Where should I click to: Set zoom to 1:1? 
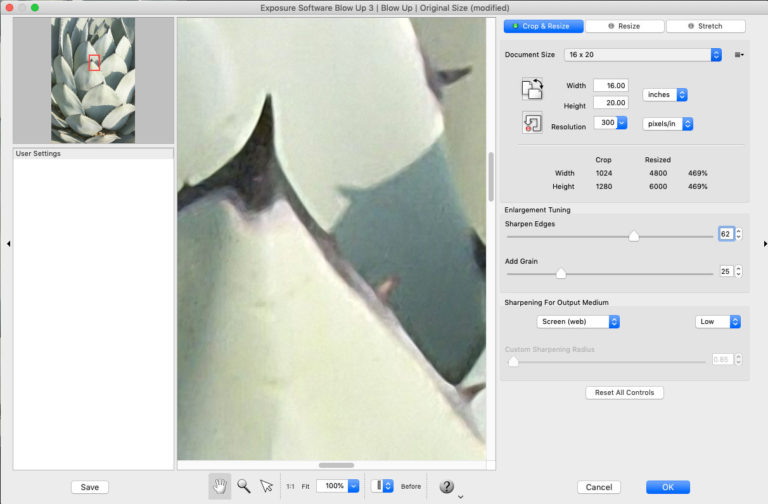coord(290,486)
